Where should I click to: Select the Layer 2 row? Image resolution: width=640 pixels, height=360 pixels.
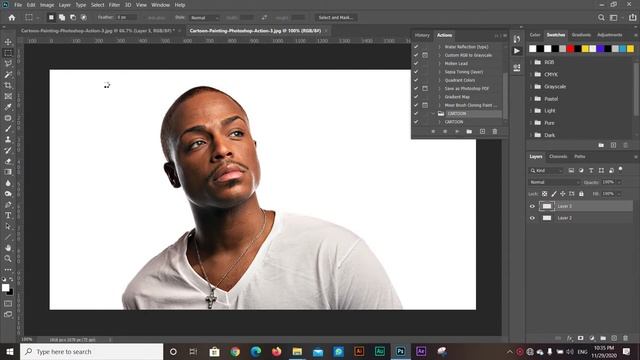[x=580, y=218]
